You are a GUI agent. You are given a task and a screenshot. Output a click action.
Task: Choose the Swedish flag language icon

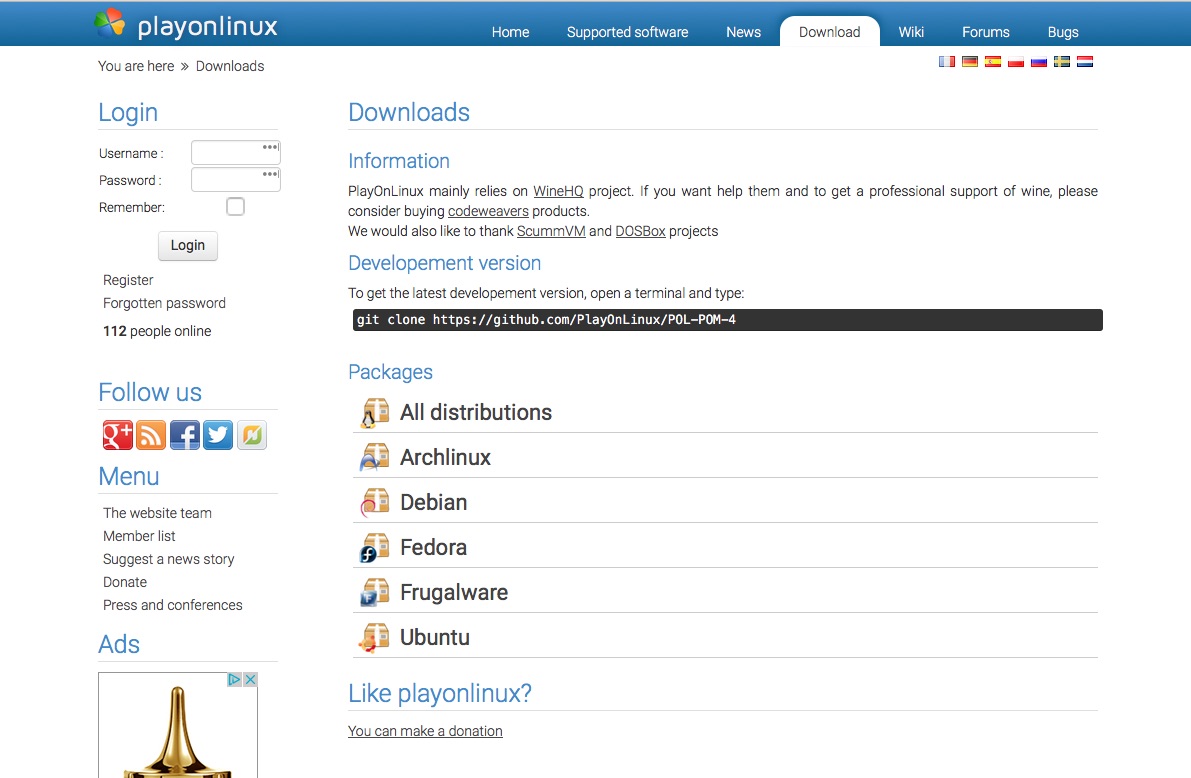click(1062, 62)
